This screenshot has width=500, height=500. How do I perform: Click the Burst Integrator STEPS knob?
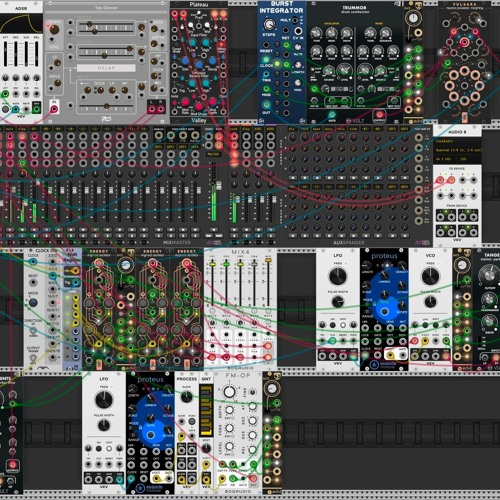269,24
